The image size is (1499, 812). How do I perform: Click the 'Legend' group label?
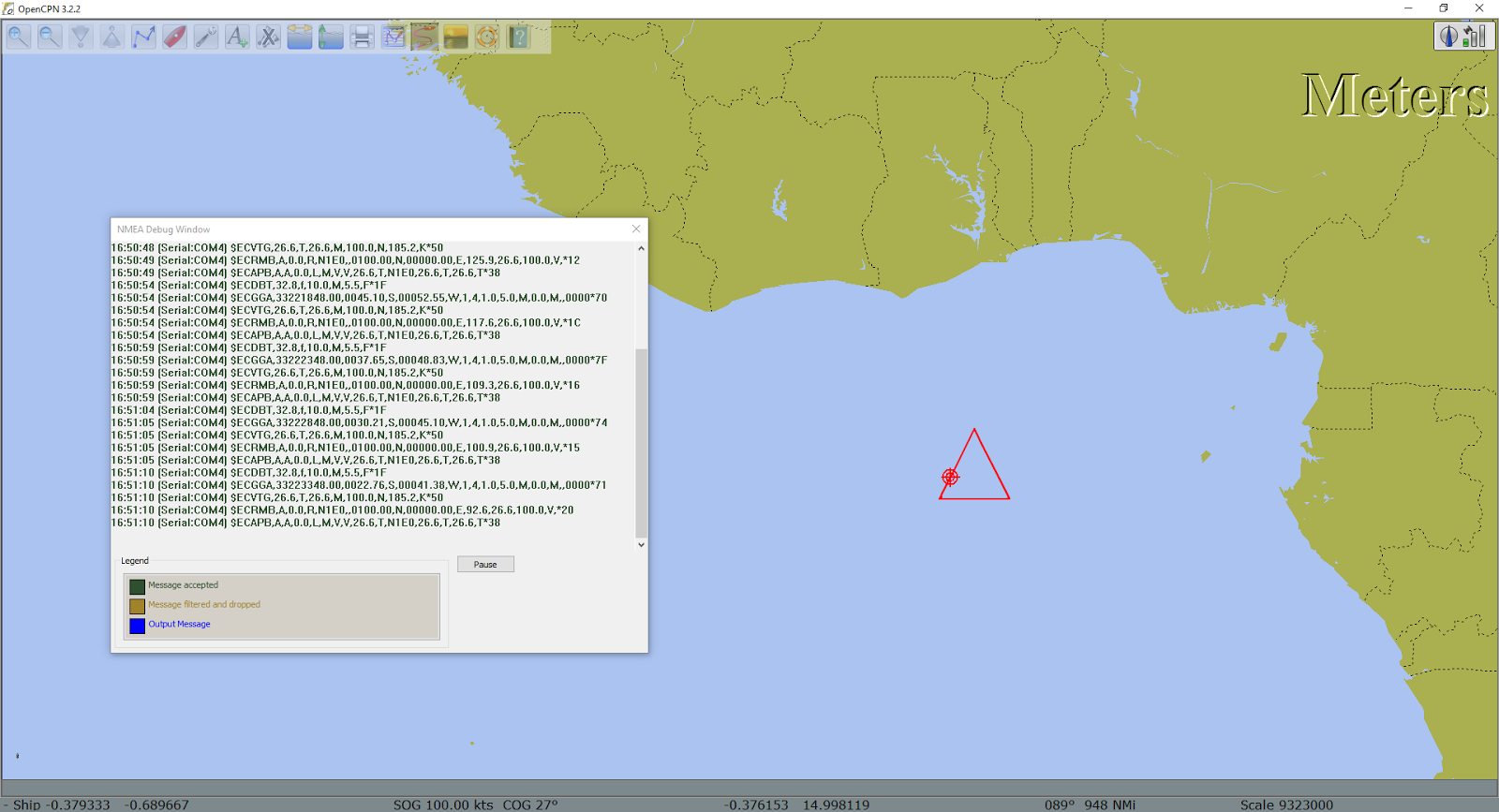(135, 561)
